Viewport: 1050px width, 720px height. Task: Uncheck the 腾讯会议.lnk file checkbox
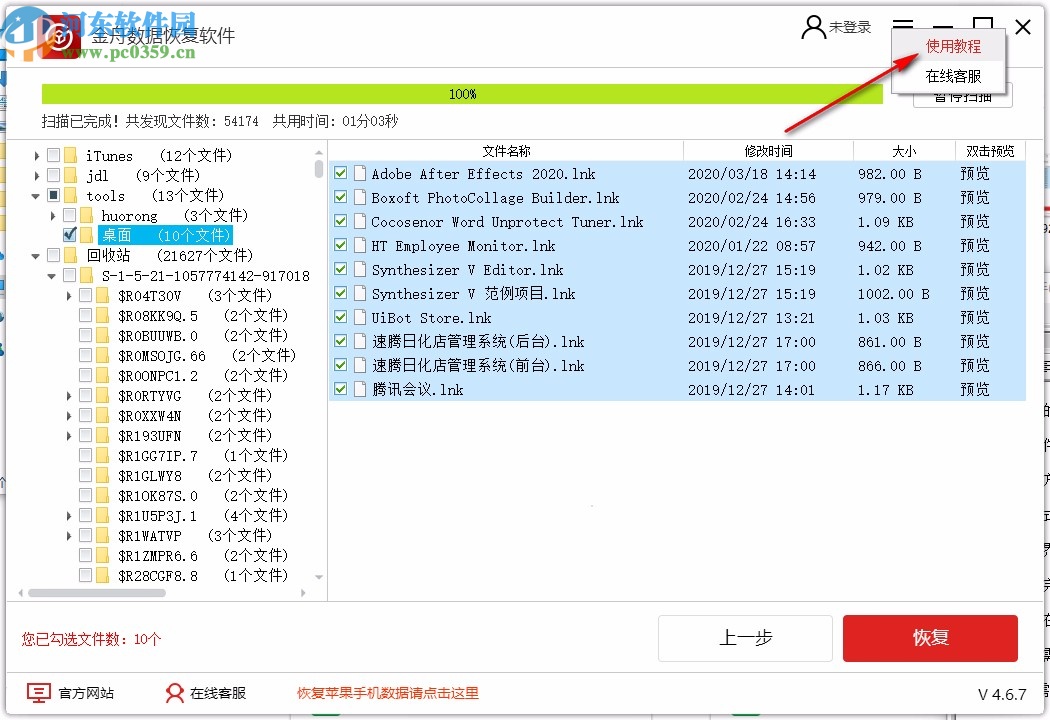tap(340, 390)
